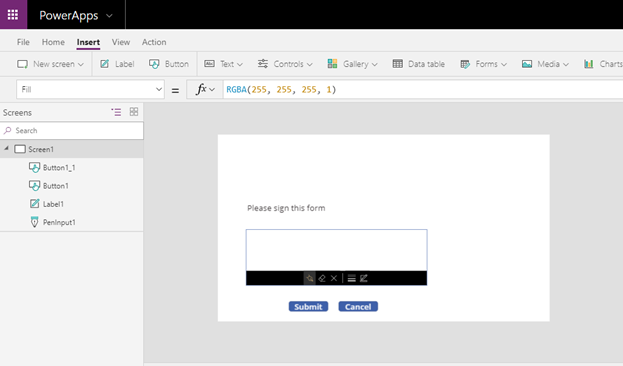Open the Action tab
623x366 pixels.
pos(154,42)
